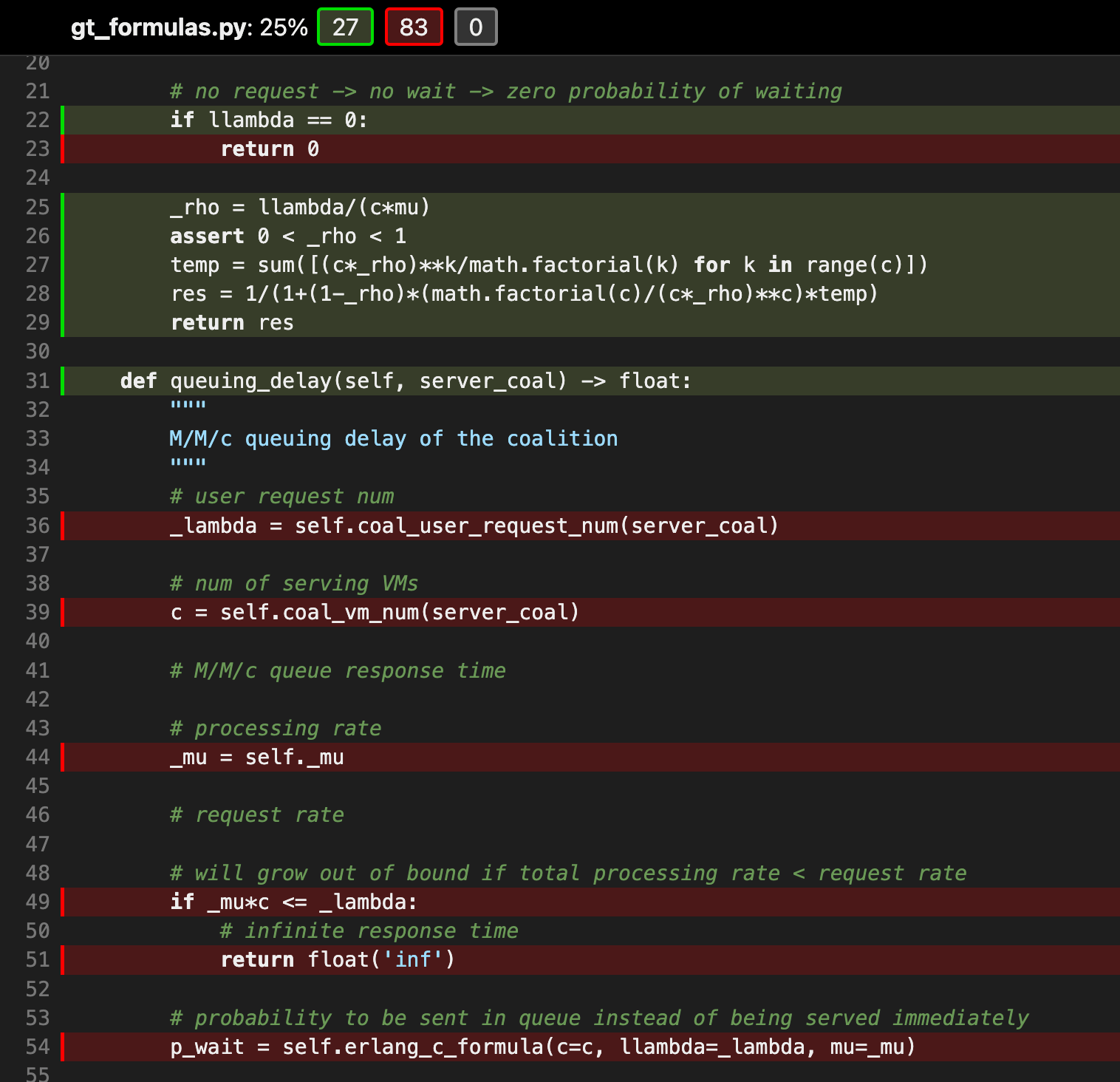The height and width of the screenshot is (1082, 1120).
Task: Click the "res = 1/(1+(1-_rho)..." line
Action: (525, 294)
